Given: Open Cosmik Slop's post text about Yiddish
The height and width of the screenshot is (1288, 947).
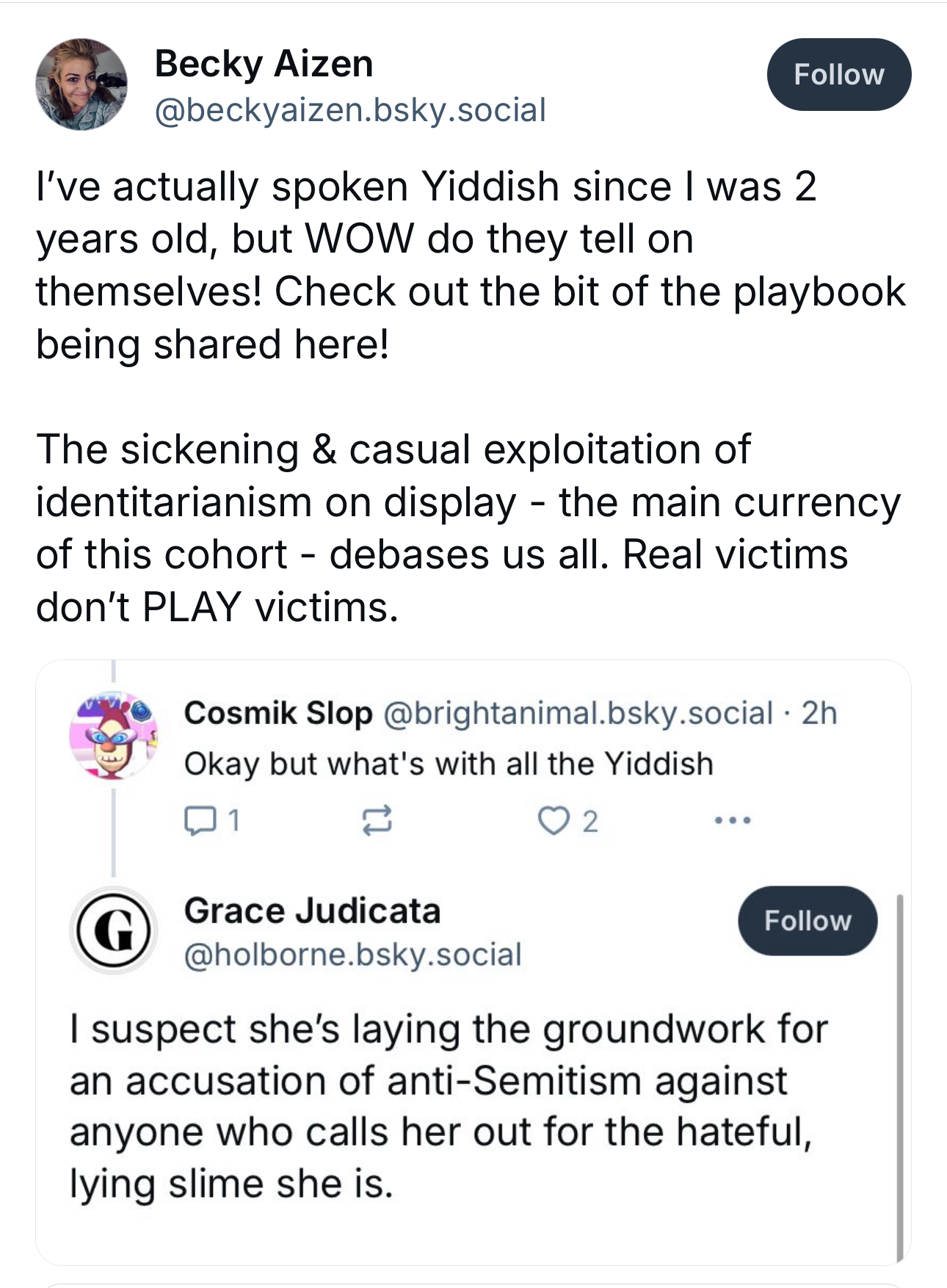Looking at the screenshot, I should click(449, 764).
